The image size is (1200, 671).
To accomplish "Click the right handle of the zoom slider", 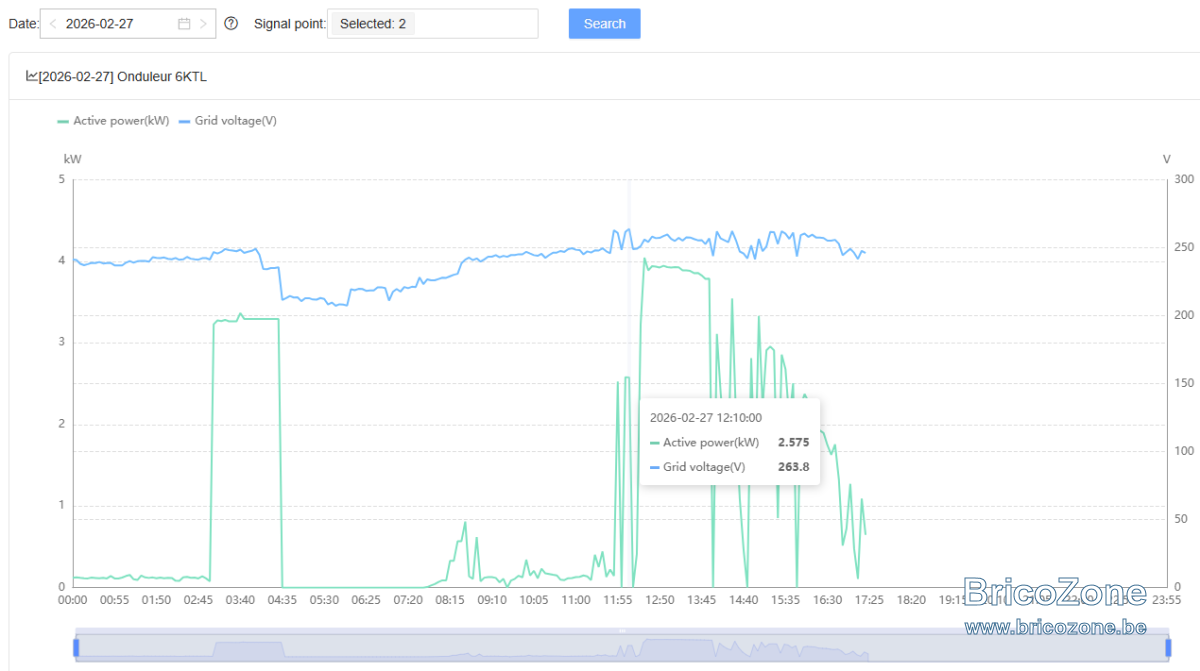I will pos(1167,647).
